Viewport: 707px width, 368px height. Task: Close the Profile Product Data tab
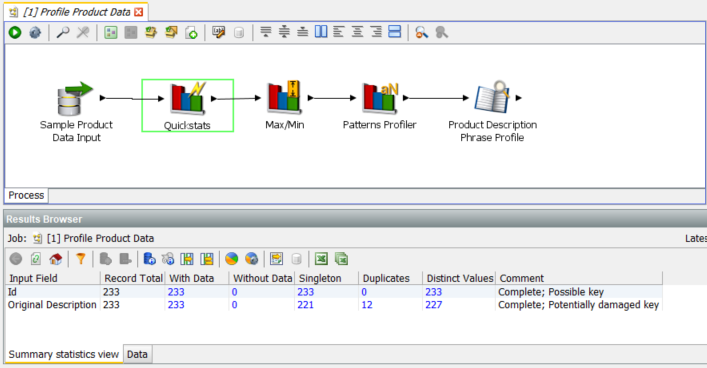click(138, 12)
